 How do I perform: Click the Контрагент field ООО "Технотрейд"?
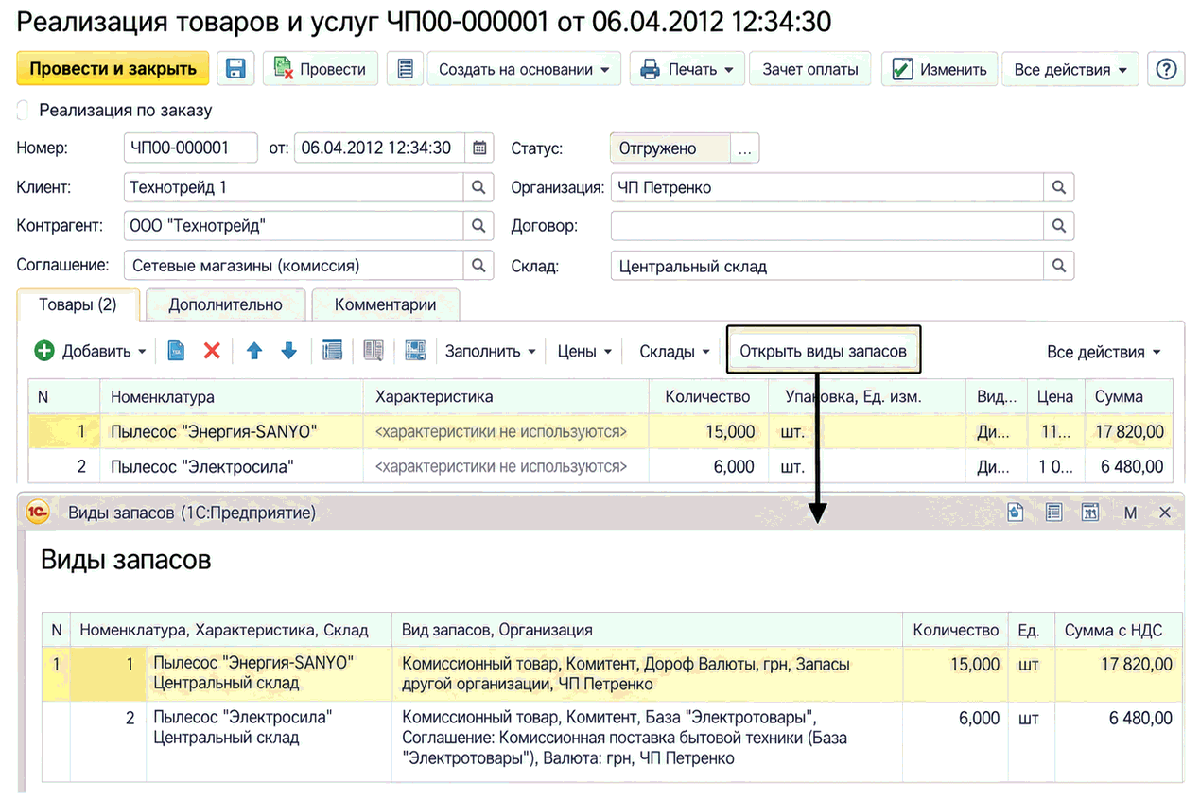pyautogui.click(x=294, y=226)
